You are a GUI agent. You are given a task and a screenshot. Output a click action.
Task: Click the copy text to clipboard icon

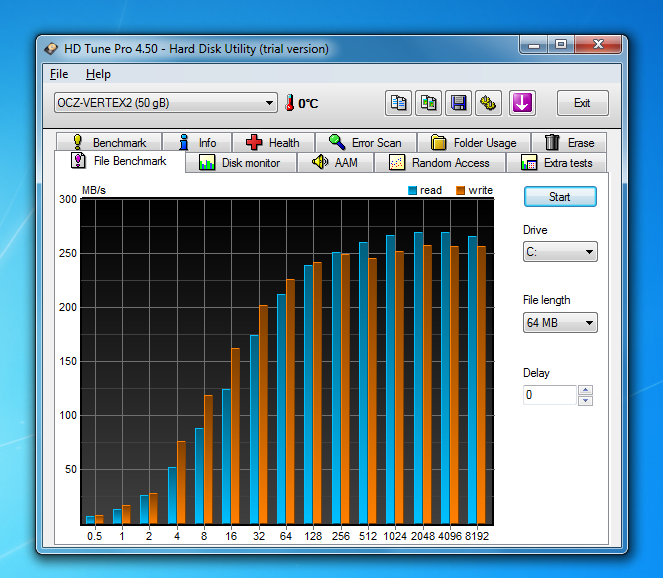(399, 103)
